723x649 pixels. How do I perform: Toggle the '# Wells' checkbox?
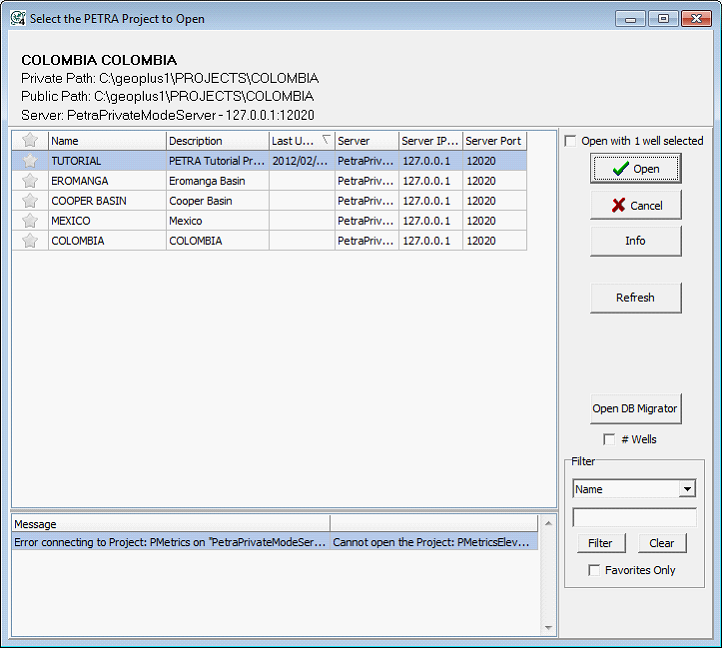[x=609, y=439]
